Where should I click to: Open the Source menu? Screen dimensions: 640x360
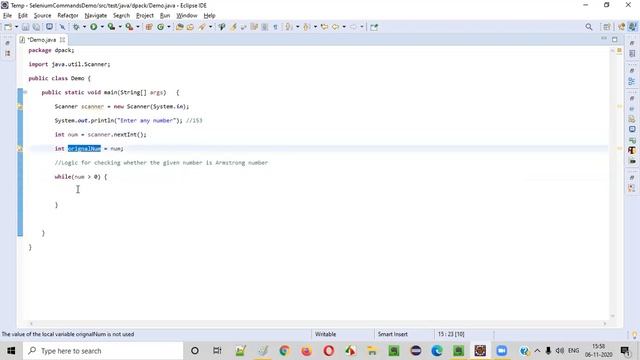[x=42, y=16]
